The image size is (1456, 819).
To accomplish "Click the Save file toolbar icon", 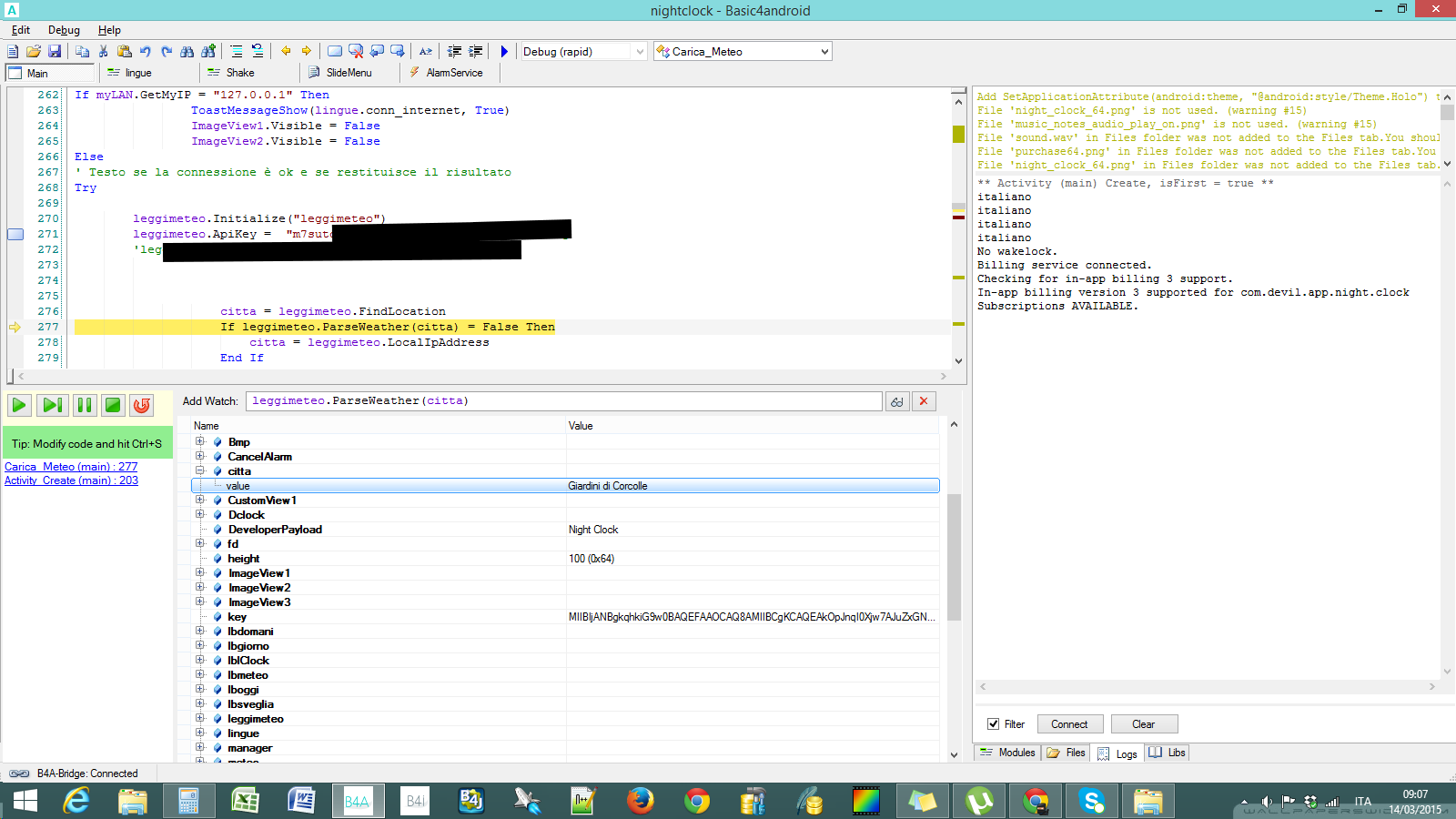I will (x=55, y=52).
